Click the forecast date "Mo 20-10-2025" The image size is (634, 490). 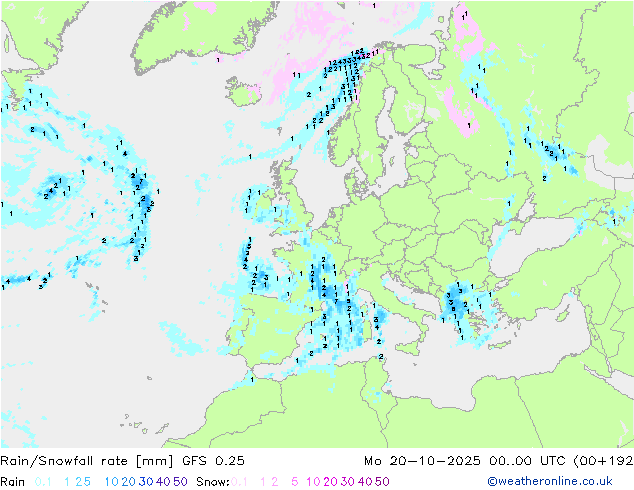422,461
